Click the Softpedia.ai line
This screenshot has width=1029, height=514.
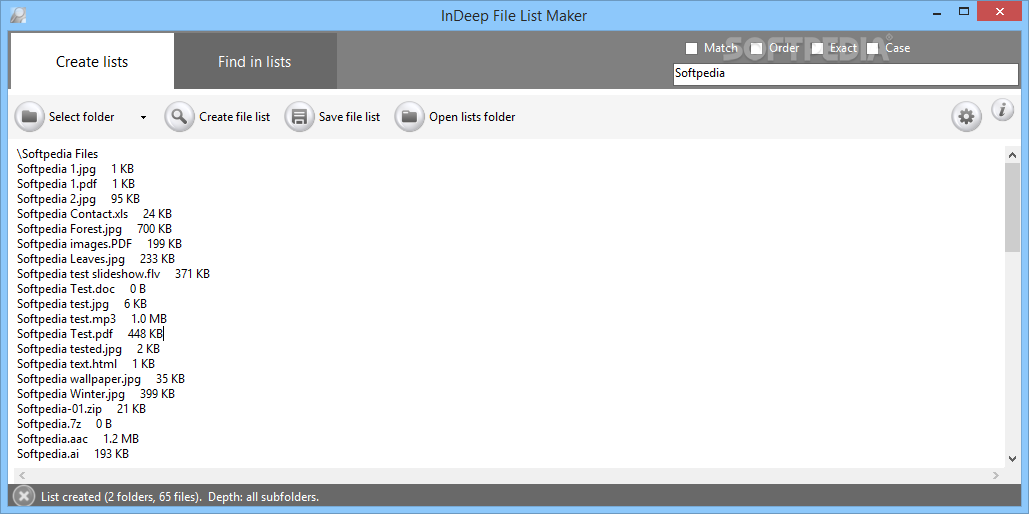click(73, 454)
